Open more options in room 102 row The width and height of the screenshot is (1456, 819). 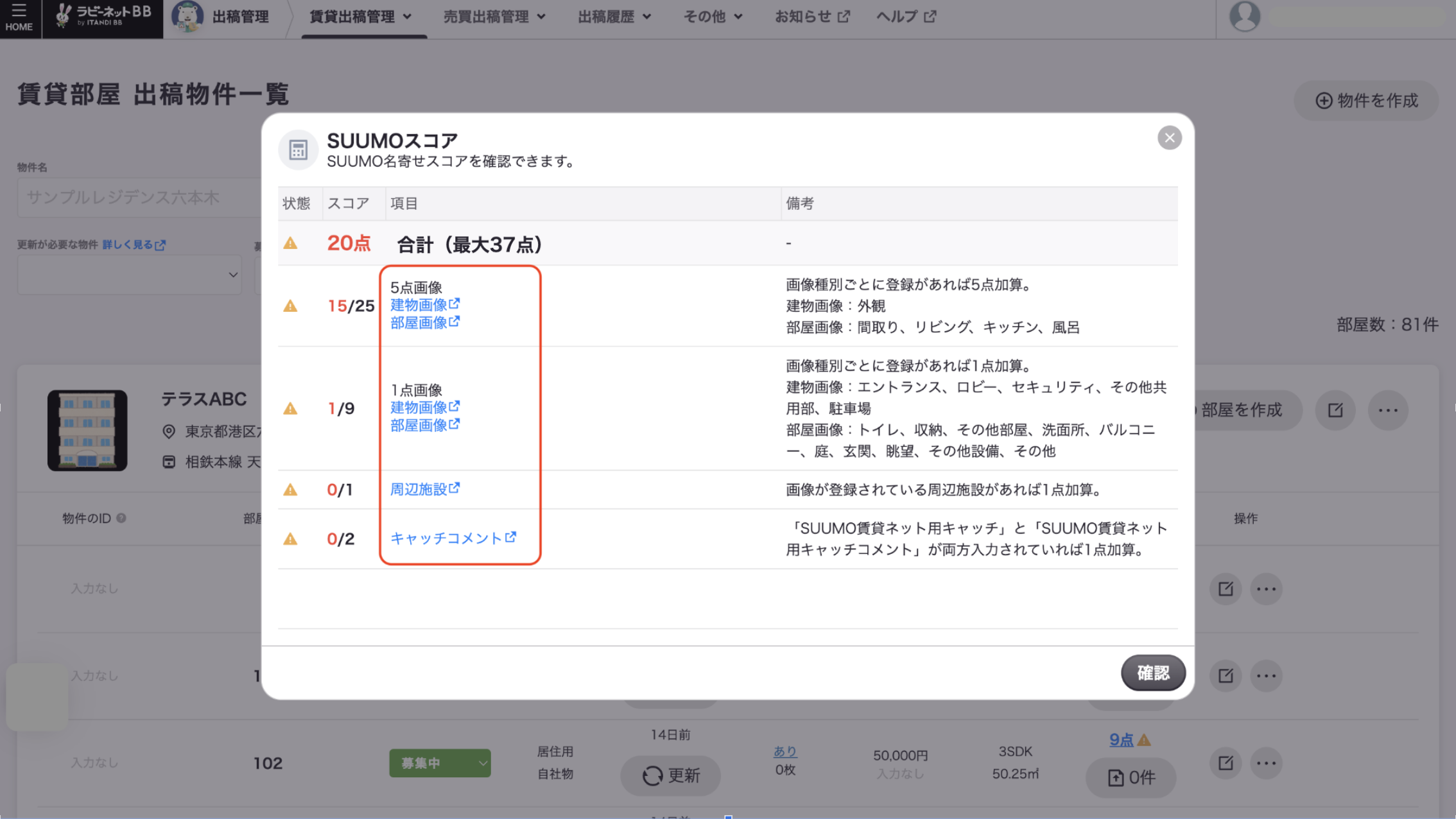coord(1266,763)
